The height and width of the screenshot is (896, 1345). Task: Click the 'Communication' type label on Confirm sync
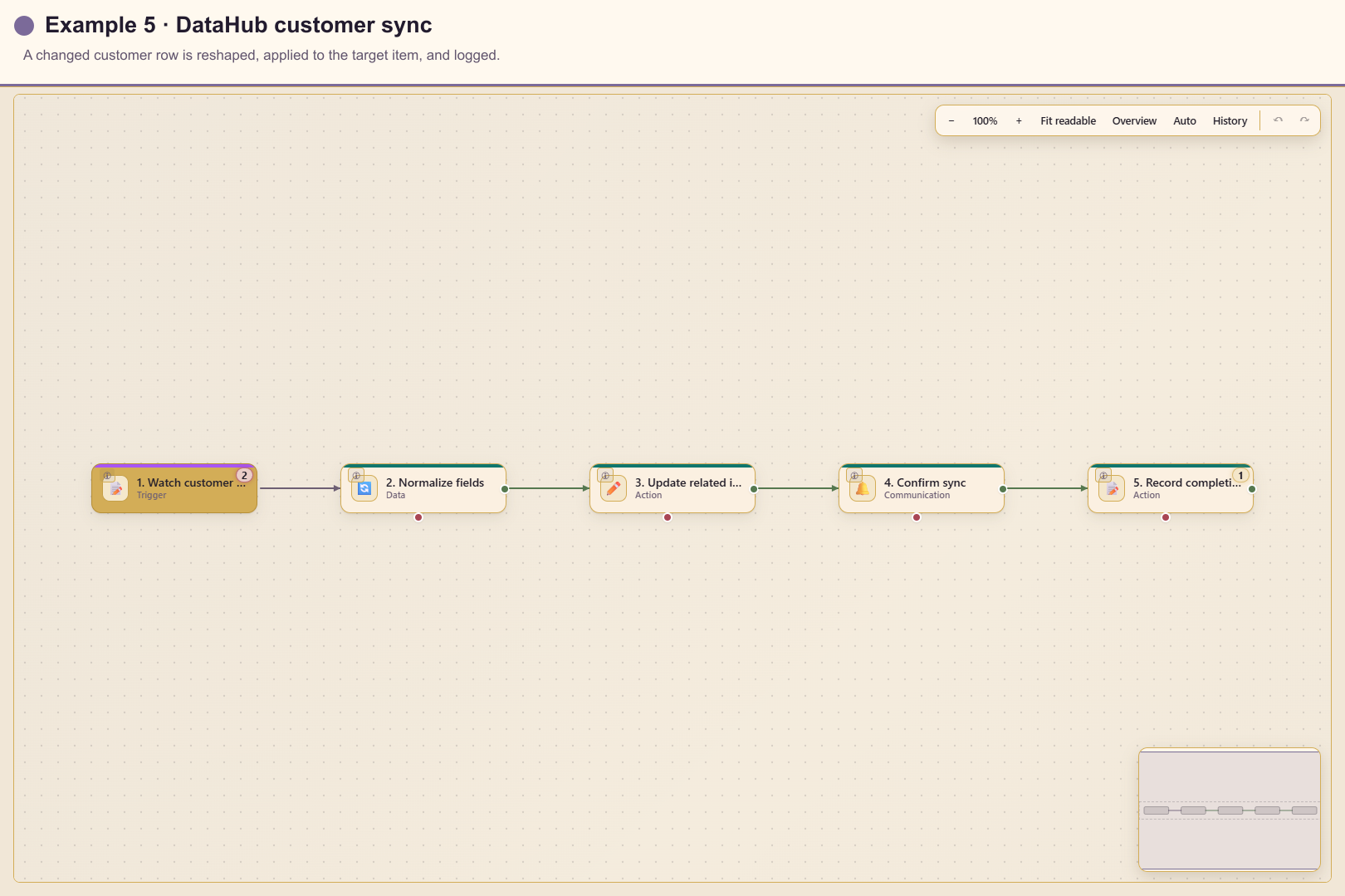[x=917, y=496]
